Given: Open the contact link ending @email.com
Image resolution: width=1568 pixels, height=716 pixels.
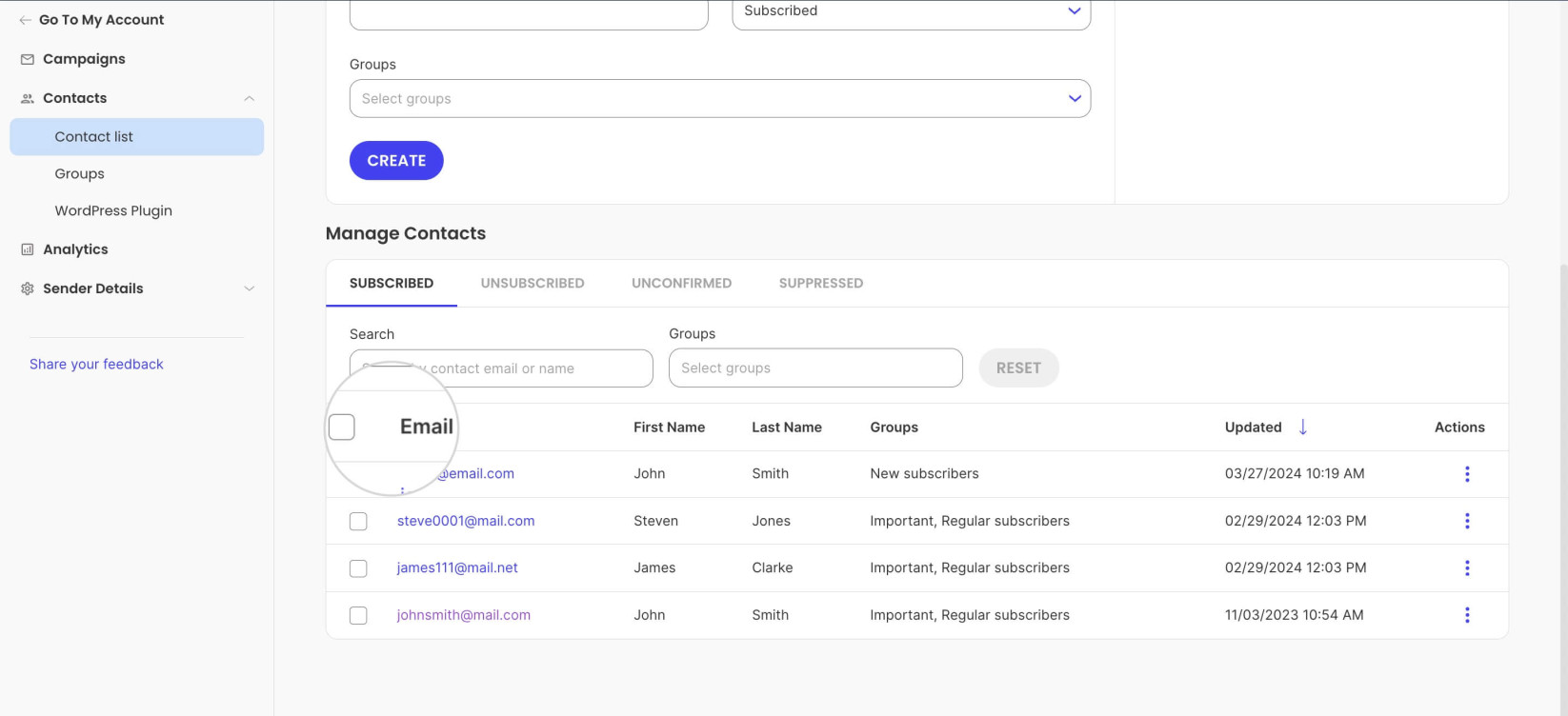Looking at the screenshot, I should click(476, 473).
